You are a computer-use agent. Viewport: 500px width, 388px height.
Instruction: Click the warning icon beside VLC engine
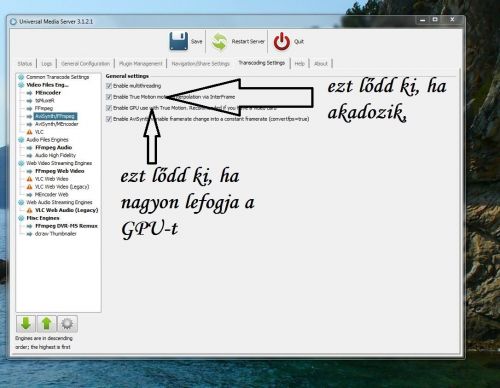pyautogui.click(x=29, y=132)
